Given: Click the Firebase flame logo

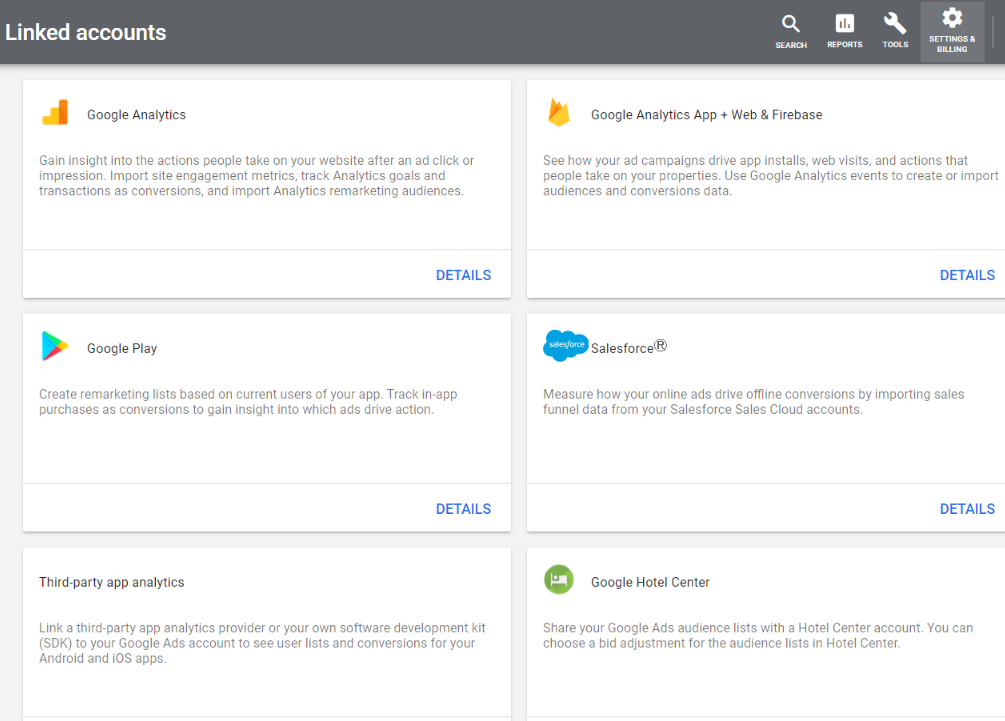Looking at the screenshot, I should tap(558, 112).
